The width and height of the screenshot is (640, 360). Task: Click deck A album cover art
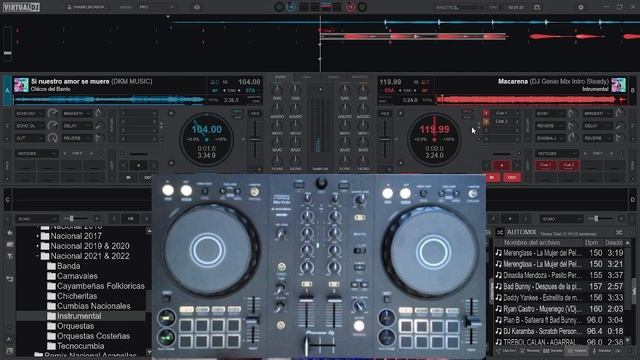[21, 85]
